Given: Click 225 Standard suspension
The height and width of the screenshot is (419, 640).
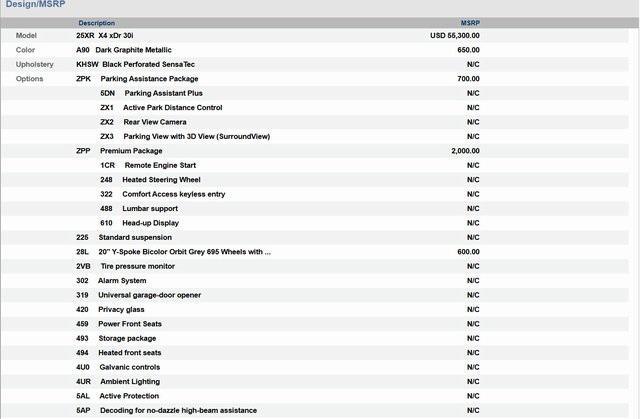Looking at the screenshot, I should (x=124, y=237).
